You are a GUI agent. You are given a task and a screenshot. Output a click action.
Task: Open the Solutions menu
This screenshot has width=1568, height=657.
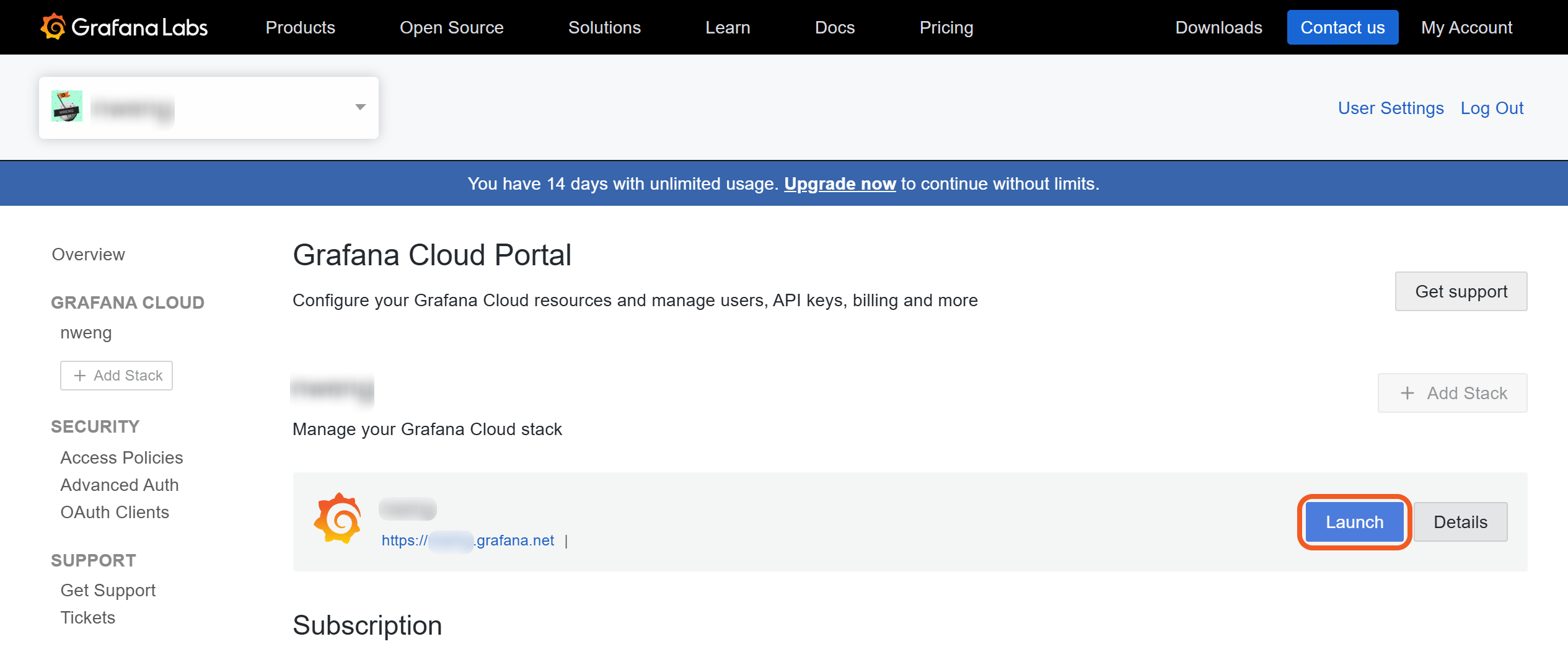[604, 27]
